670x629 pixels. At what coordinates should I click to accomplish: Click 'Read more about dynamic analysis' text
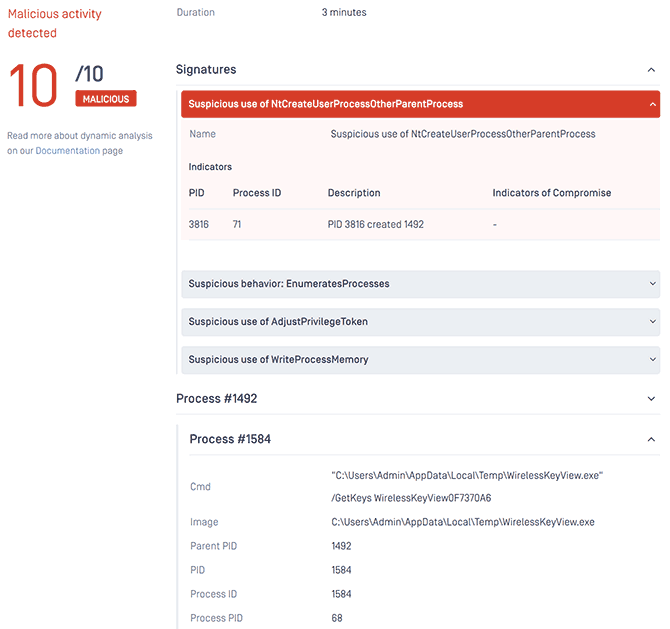coord(80,136)
